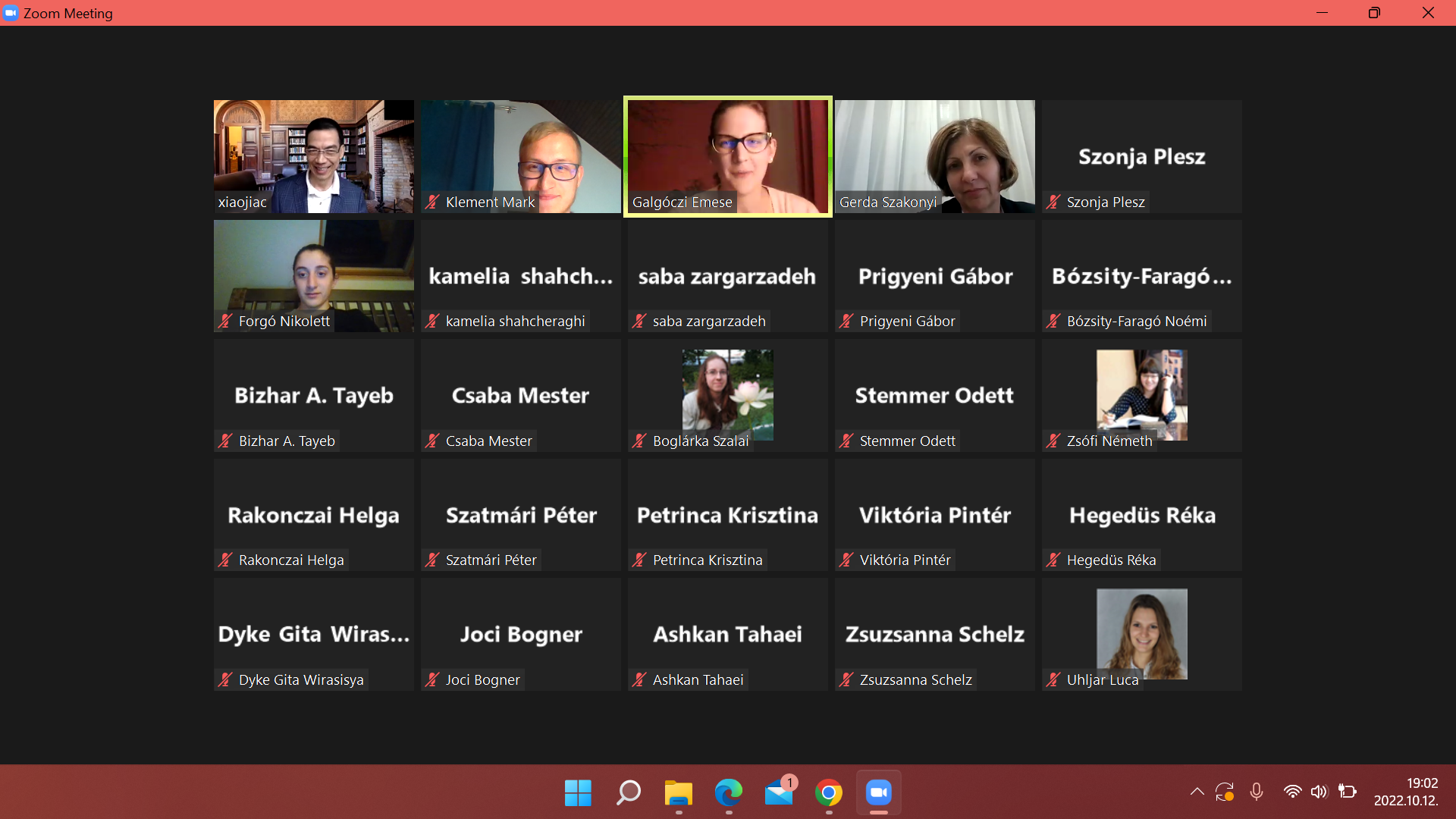Image resolution: width=1456 pixels, height=819 pixels.
Task: Click muted mic icon beside Boglárka Szalai
Action: 639,441
